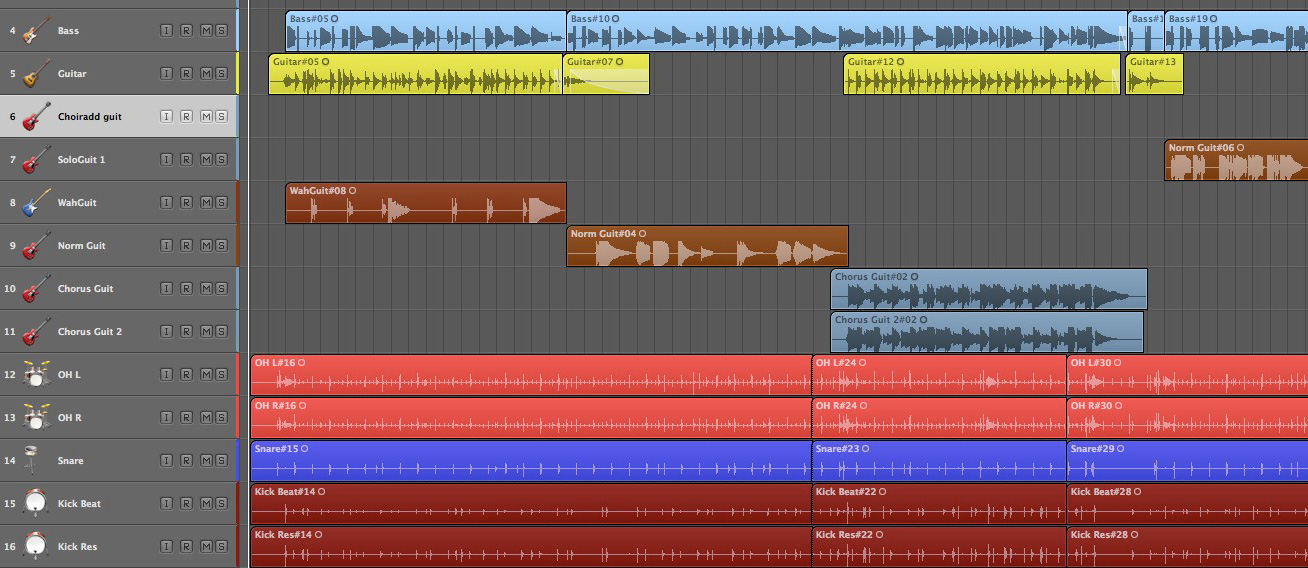Screen dimensions: 1308x568
Task: Mute the Bass track
Action: 206,31
